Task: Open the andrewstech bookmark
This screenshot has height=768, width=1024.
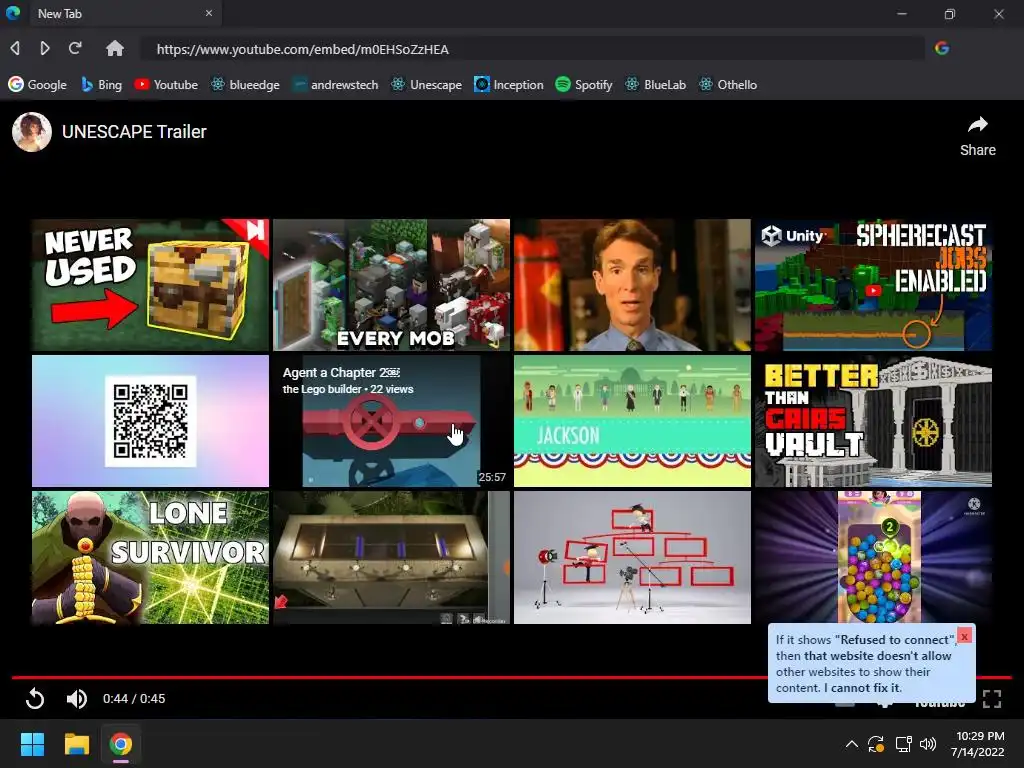Action: 335,84
